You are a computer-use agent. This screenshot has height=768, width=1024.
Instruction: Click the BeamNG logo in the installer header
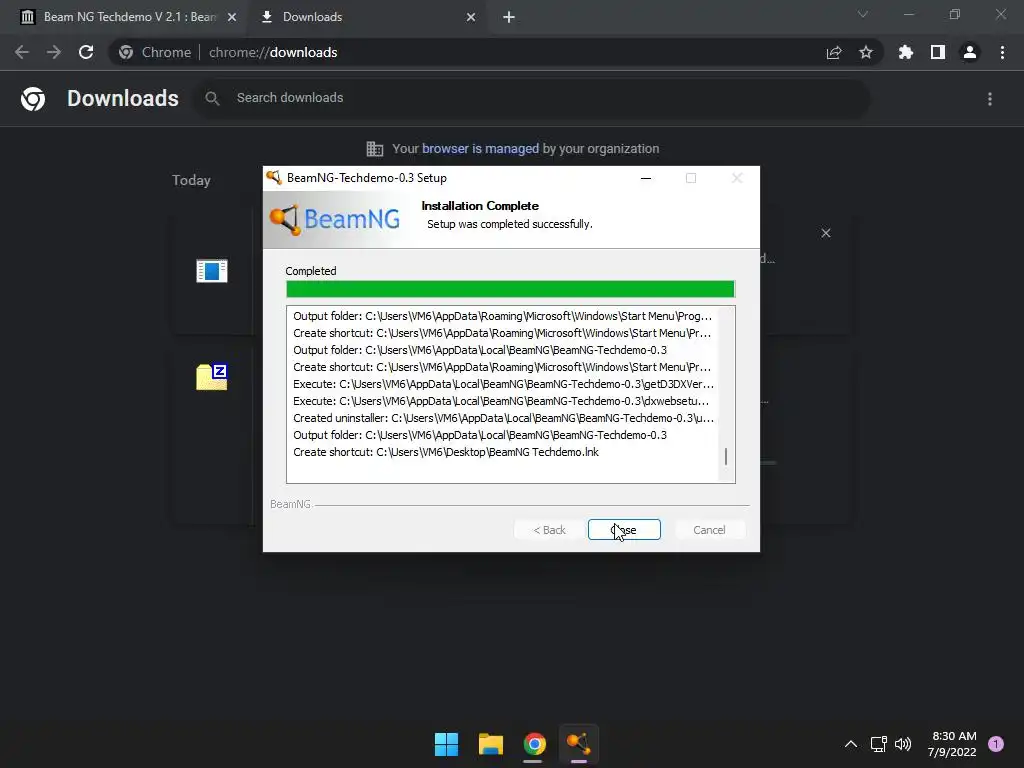click(x=335, y=219)
